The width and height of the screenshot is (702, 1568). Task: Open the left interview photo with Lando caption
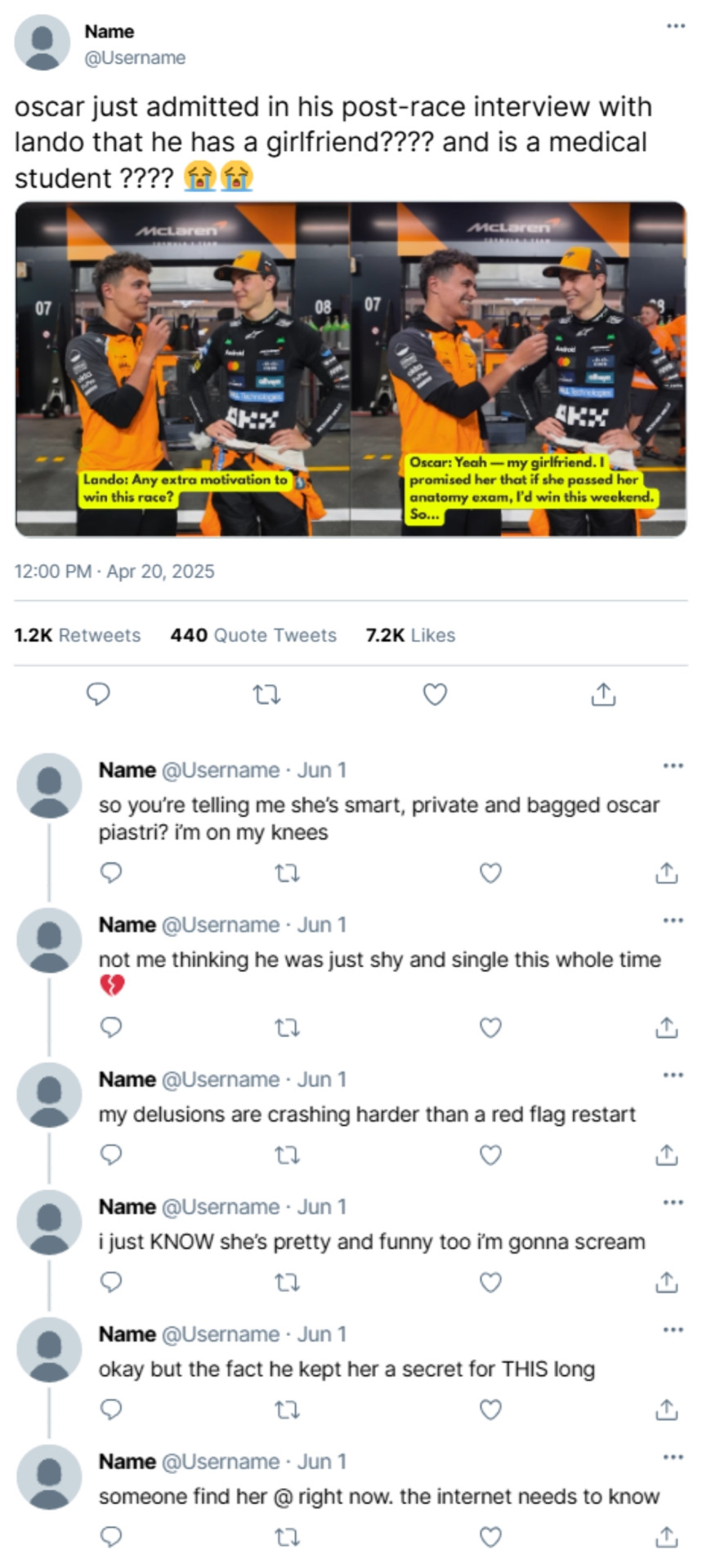point(183,369)
